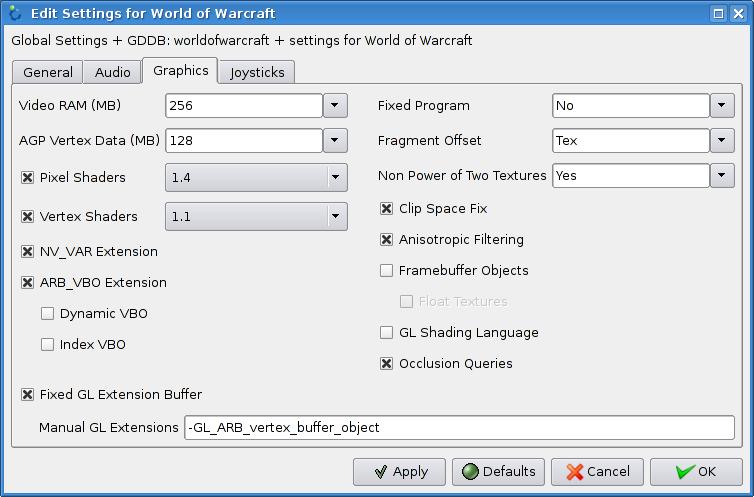Expand Non Power of Two Textures dropdown

[722, 176]
